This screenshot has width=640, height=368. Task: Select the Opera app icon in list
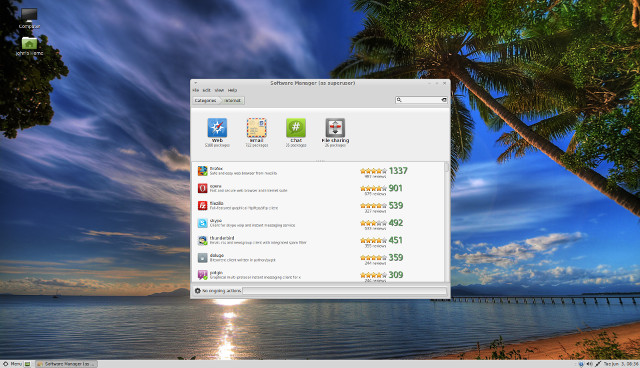(x=202, y=188)
